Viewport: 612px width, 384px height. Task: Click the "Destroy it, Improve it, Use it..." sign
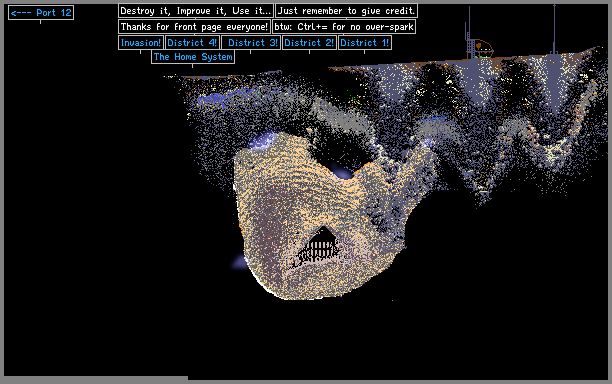click(x=196, y=11)
